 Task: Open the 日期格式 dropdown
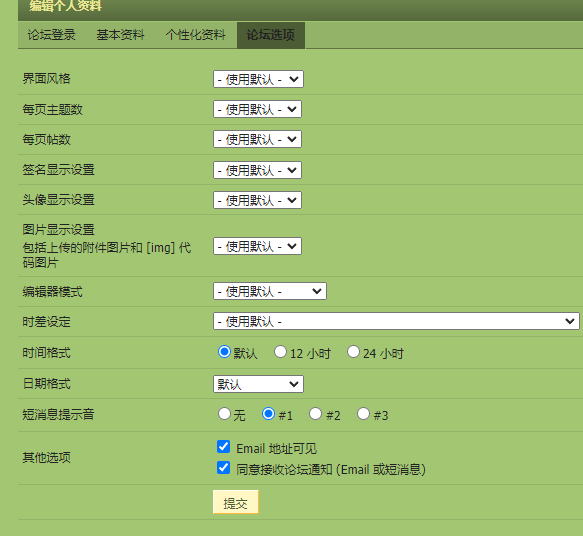point(258,384)
